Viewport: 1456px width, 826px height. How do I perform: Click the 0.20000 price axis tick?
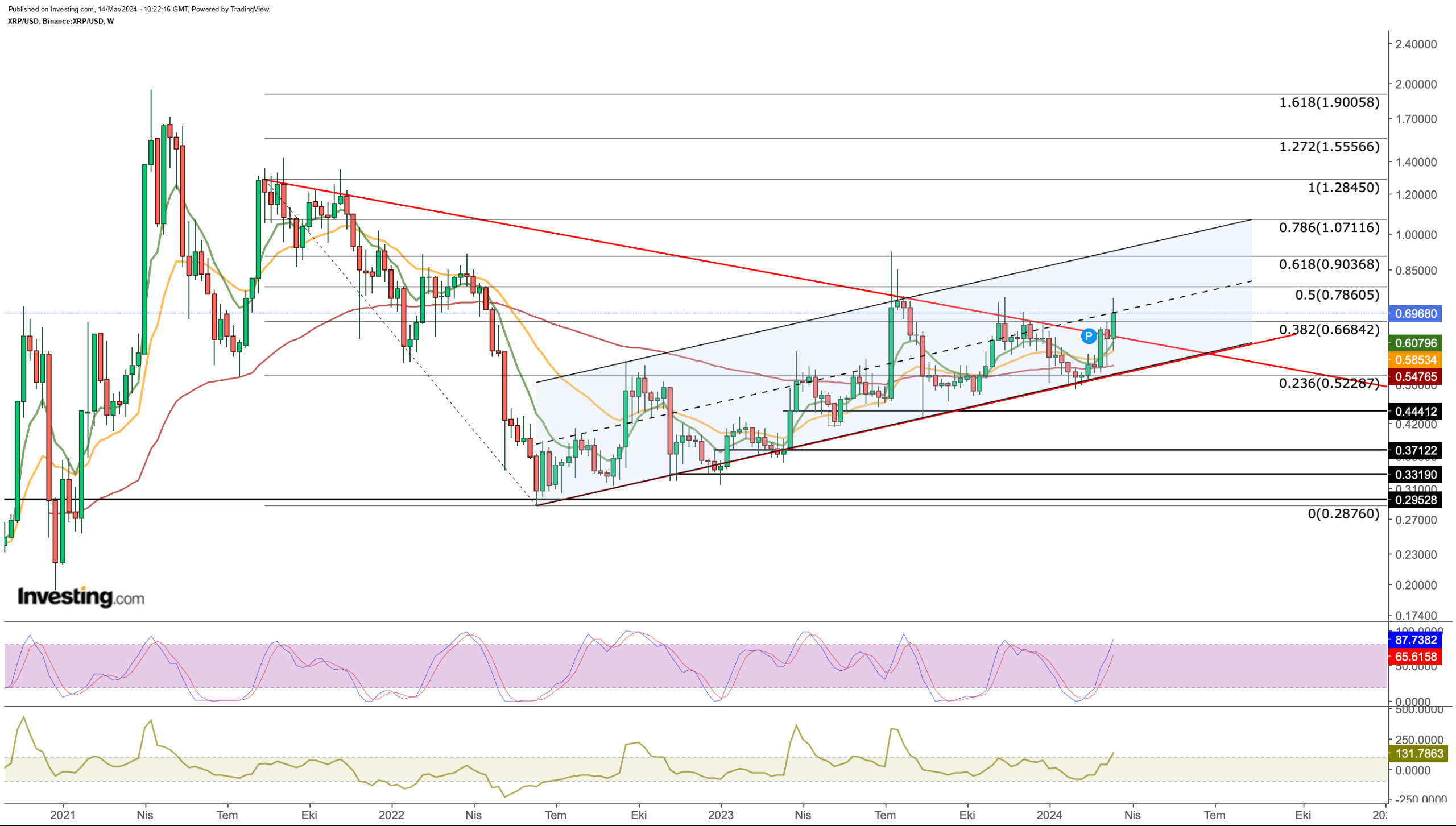(x=1416, y=585)
